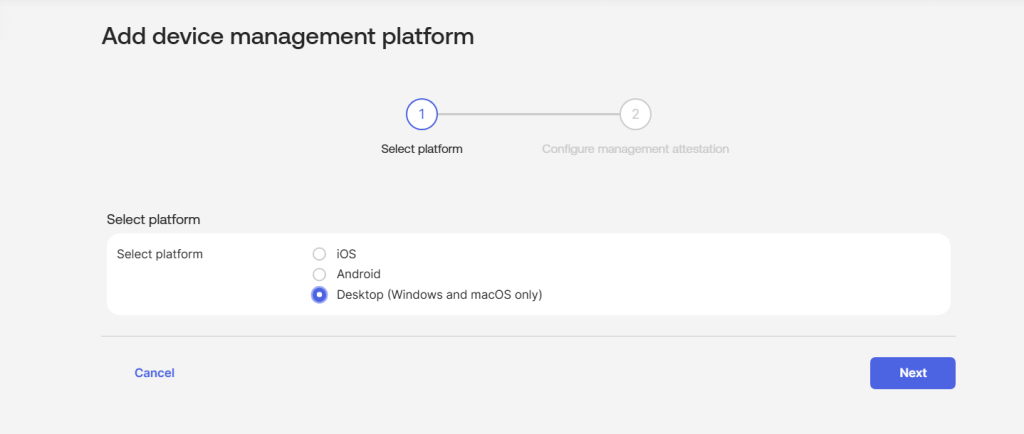1024x434 pixels.
Task: Open "Configure management attestation" step caption
Action: click(x=635, y=149)
